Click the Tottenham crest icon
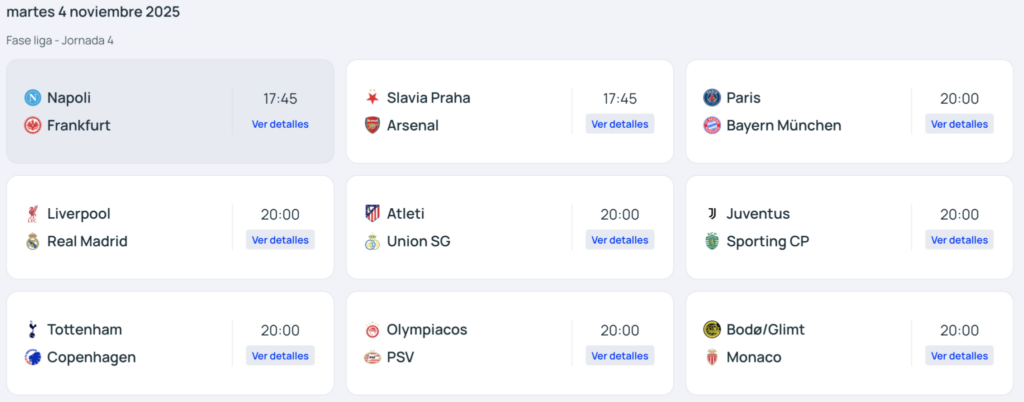Image resolution: width=1024 pixels, height=402 pixels. (33, 330)
